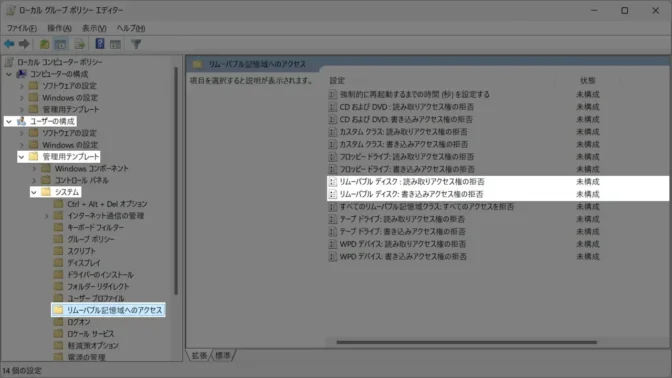Click the policy icon of カスタム クラス: 読み取りアクセス権の拒否
Screen dimensions: 672x378
click(333, 132)
